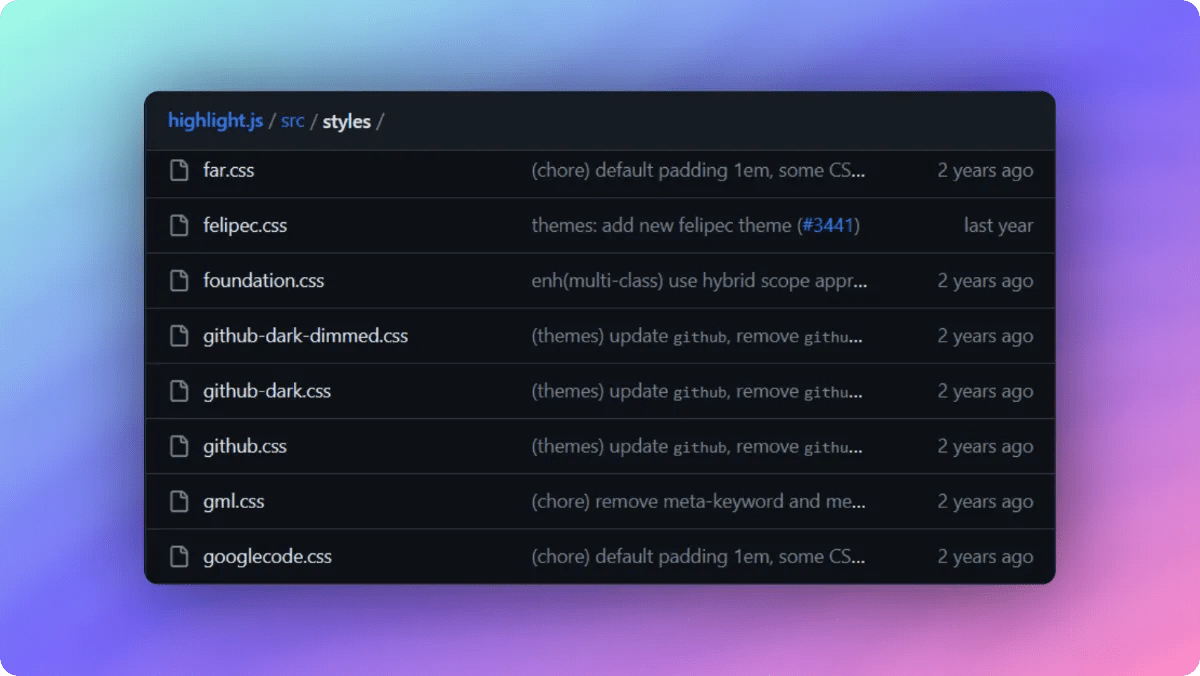
Task: Navigate to the src folder breadcrumb
Action: click(292, 120)
